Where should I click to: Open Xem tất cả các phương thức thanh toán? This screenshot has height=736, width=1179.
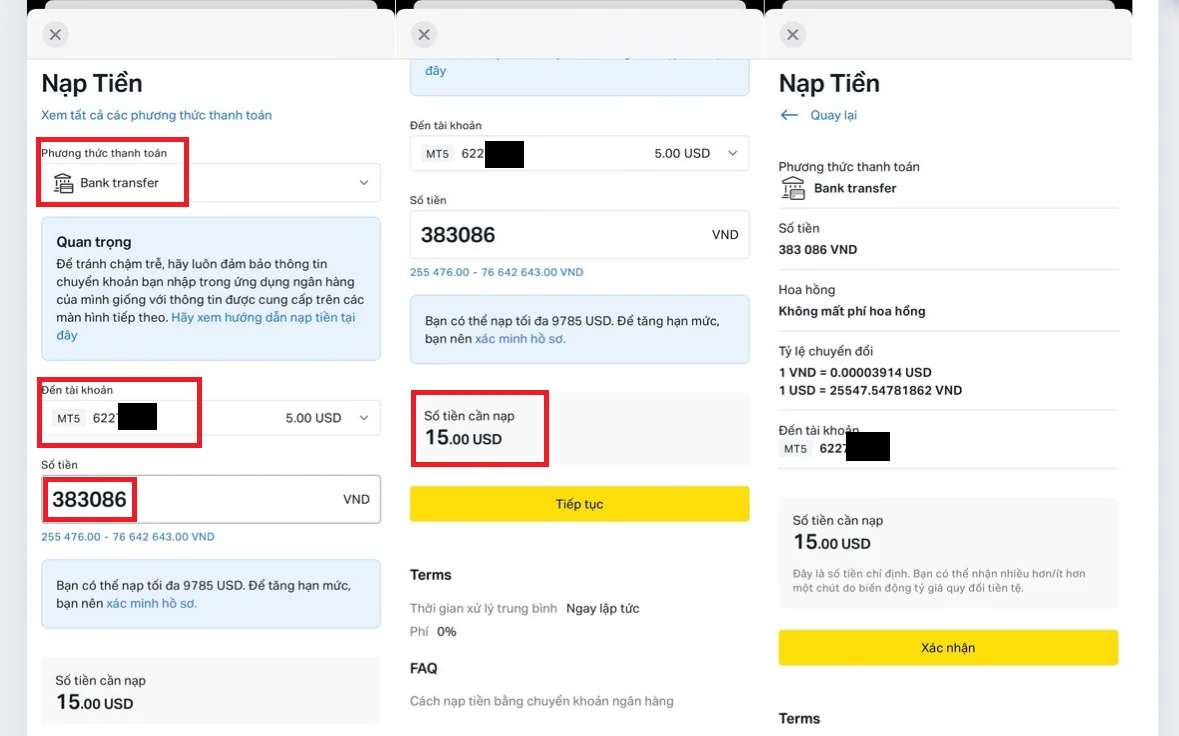[x=156, y=115]
